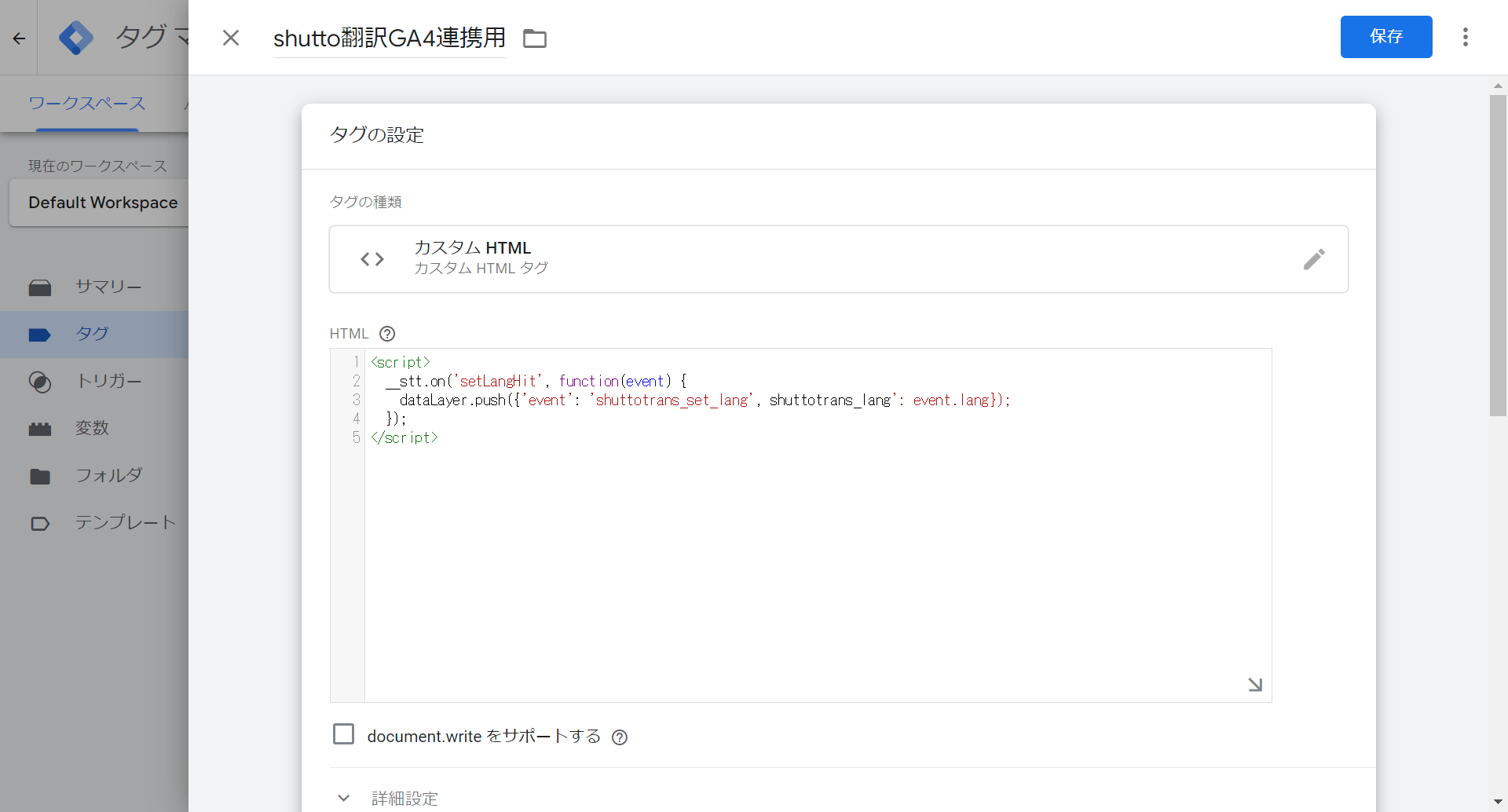This screenshot has height=812, width=1508.
Task: Click the scrollbar down arrow
Action: [x=1498, y=802]
